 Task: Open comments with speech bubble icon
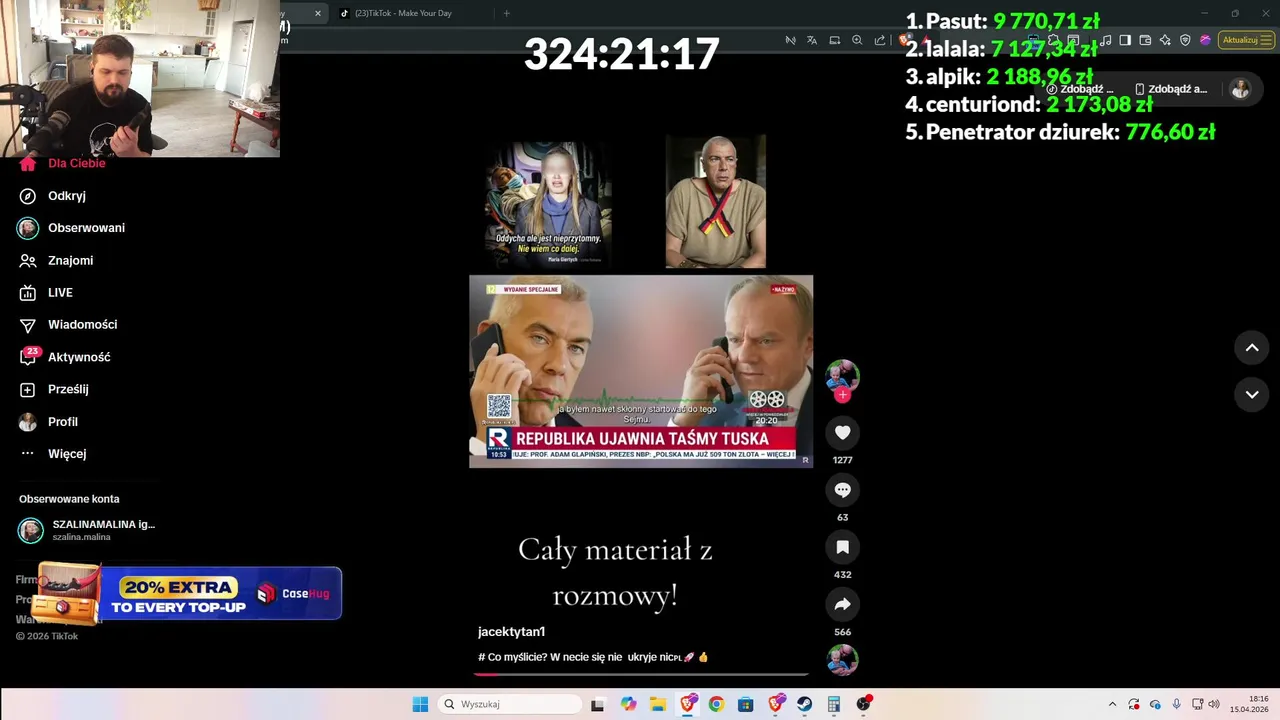click(x=842, y=490)
